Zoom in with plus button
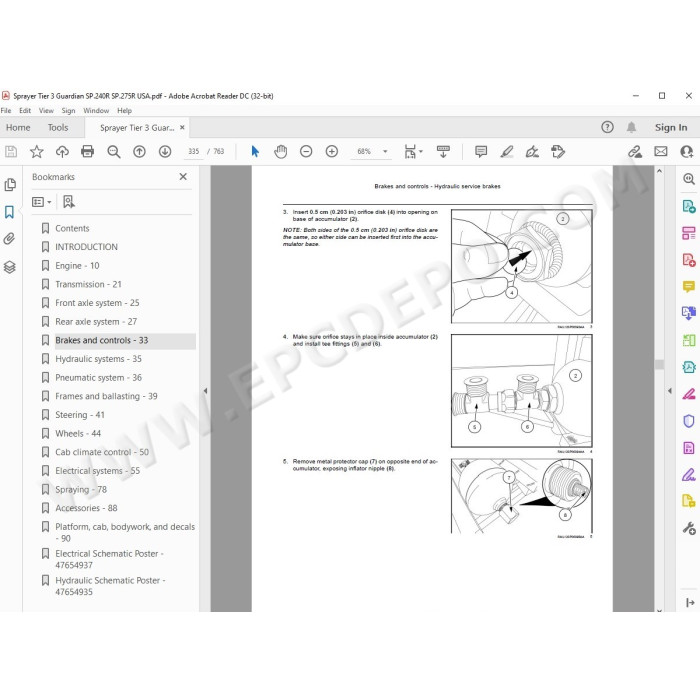 [332, 152]
